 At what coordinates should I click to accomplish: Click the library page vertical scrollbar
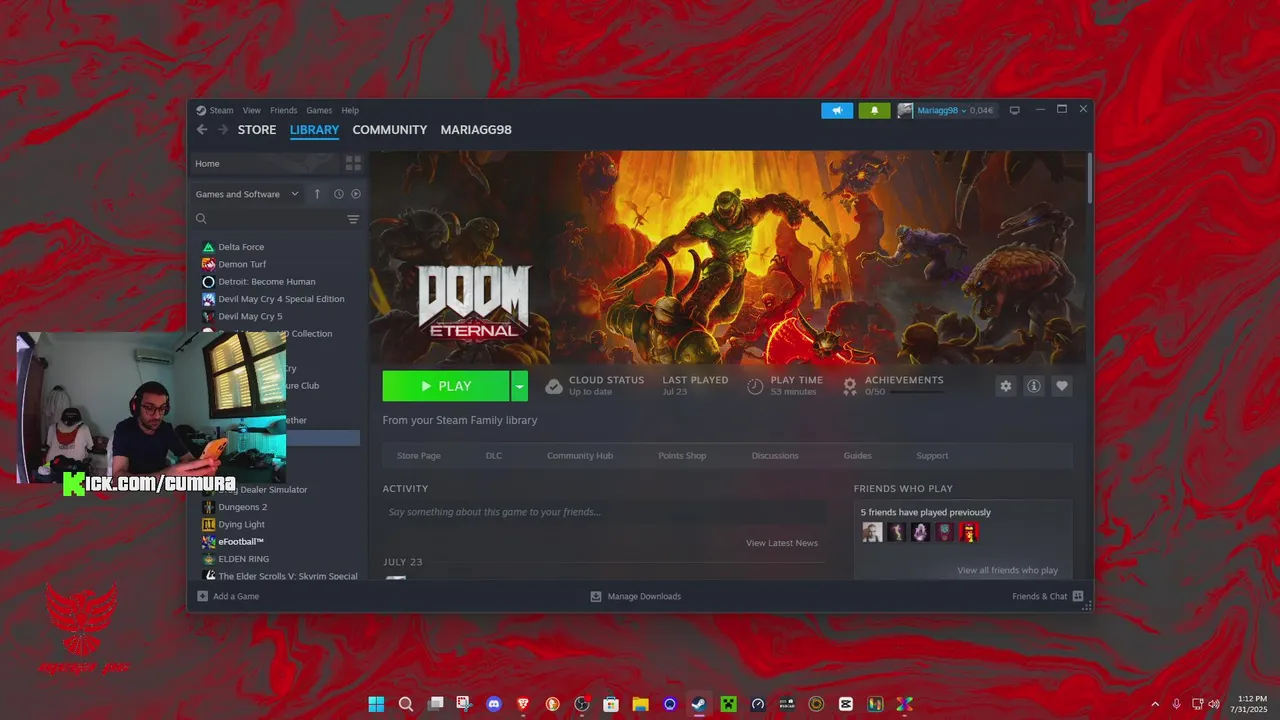[1089, 180]
